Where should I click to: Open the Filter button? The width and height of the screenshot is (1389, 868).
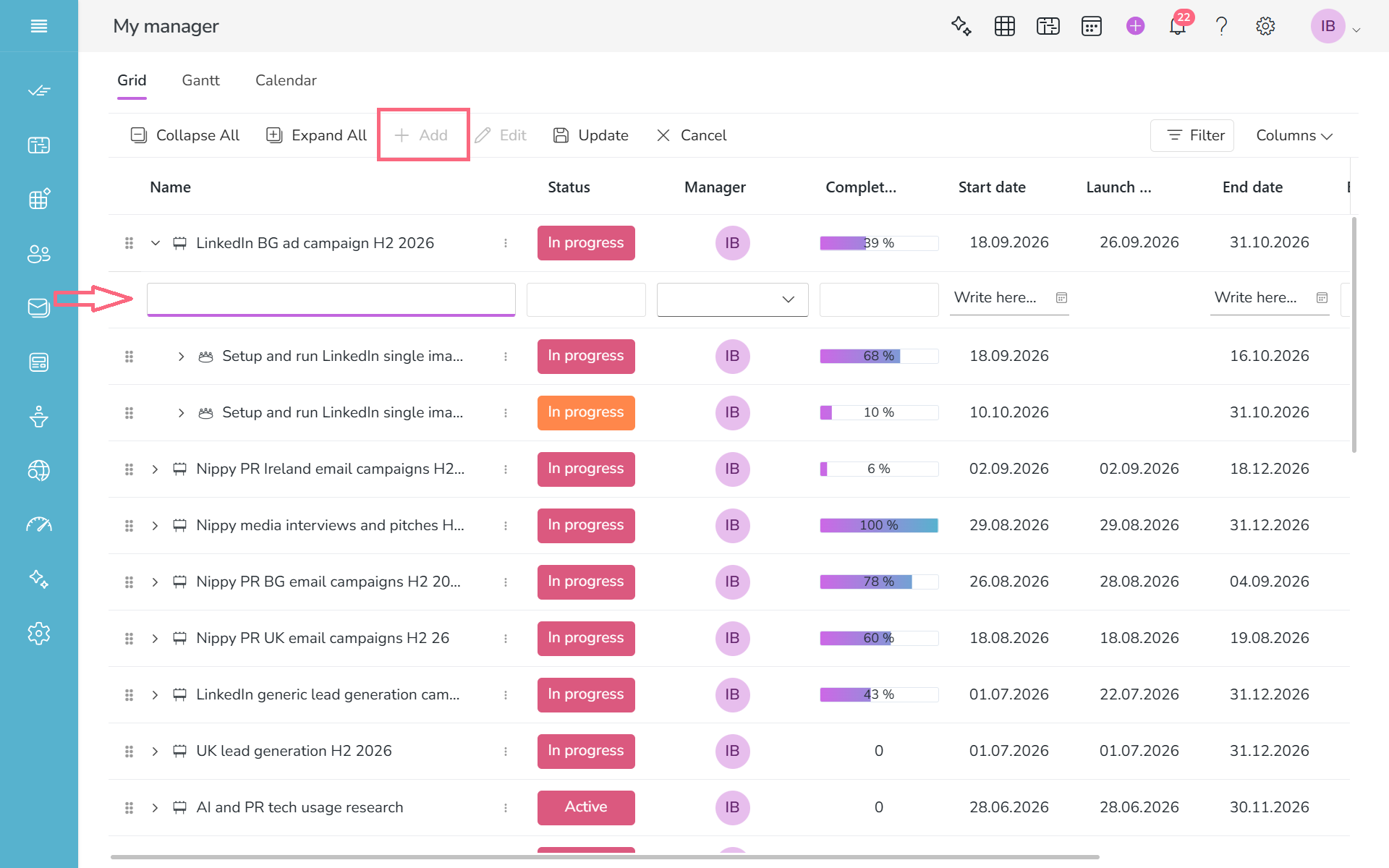1192,135
